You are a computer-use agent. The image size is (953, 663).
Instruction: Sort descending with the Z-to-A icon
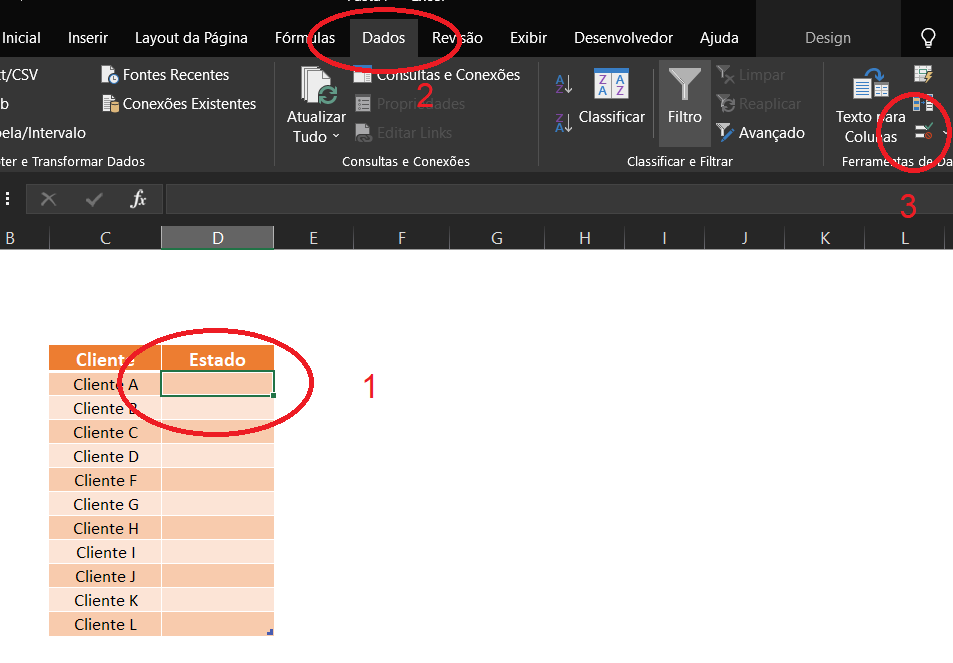(x=563, y=122)
